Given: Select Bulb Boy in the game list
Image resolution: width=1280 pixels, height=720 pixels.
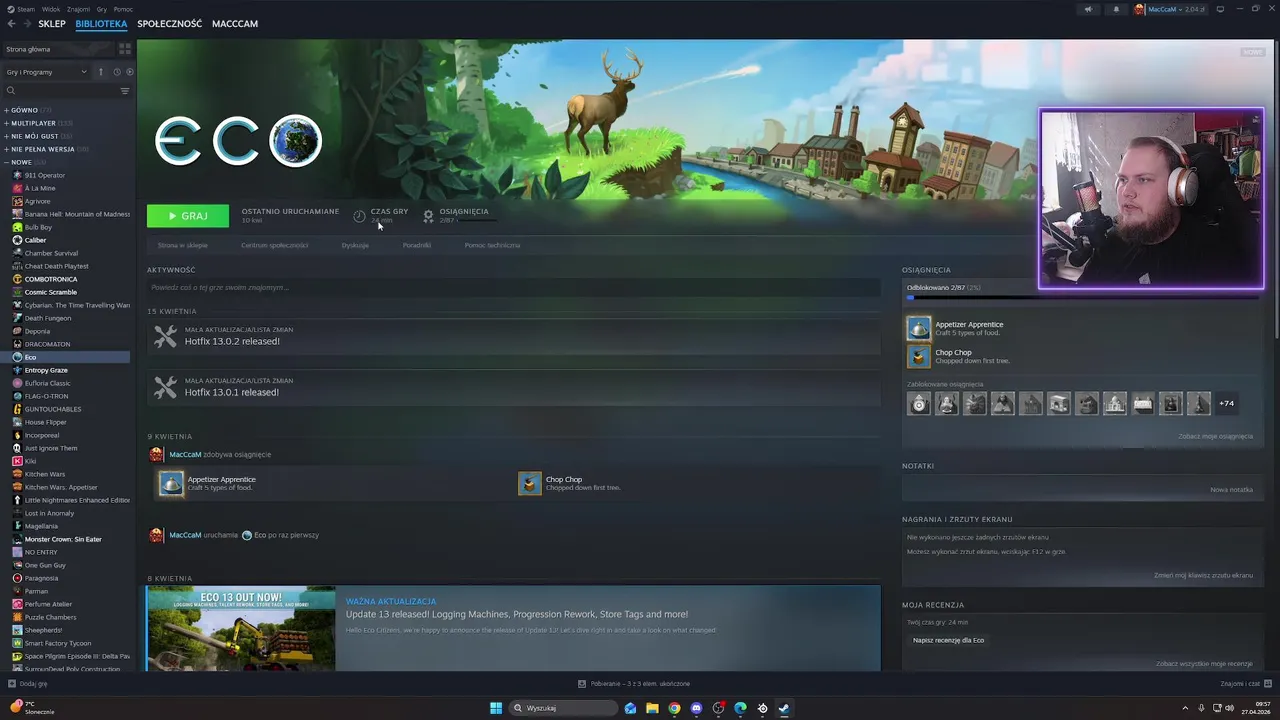Looking at the screenshot, I should click(x=38, y=227).
